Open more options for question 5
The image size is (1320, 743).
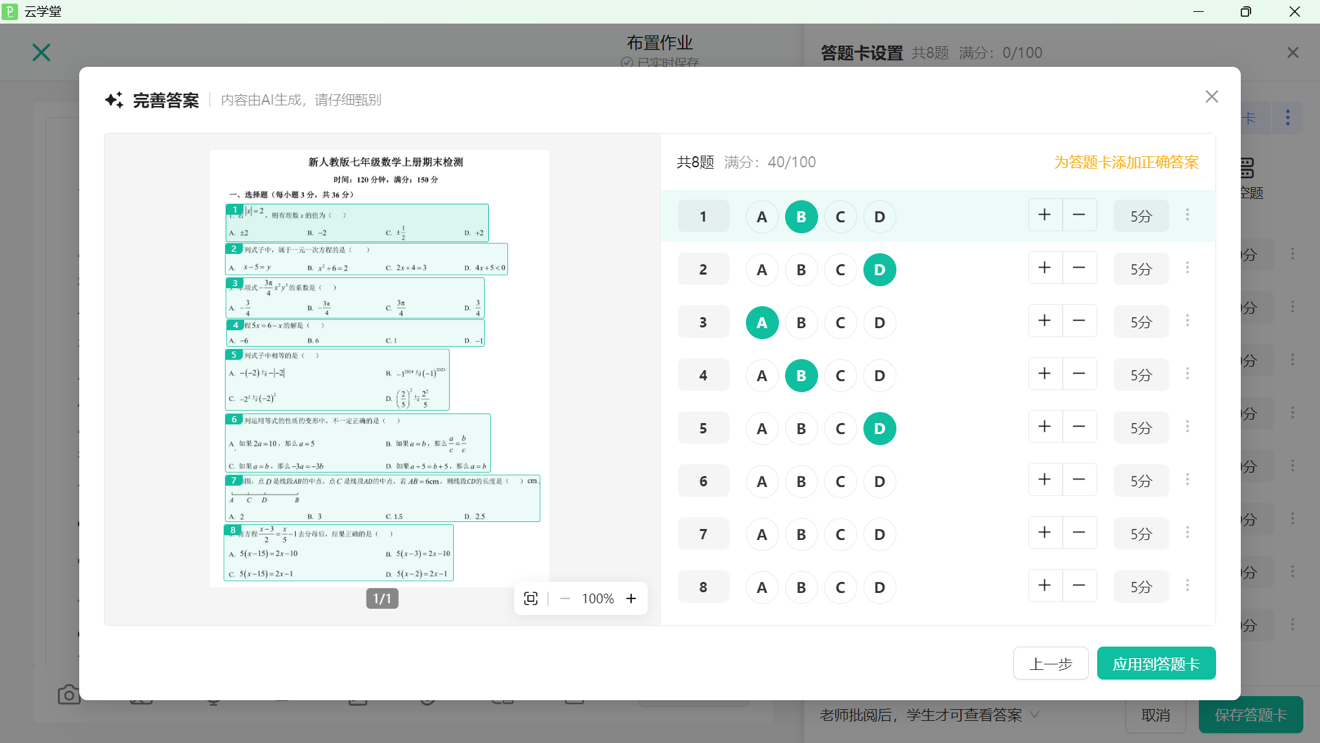coord(1188,427)
